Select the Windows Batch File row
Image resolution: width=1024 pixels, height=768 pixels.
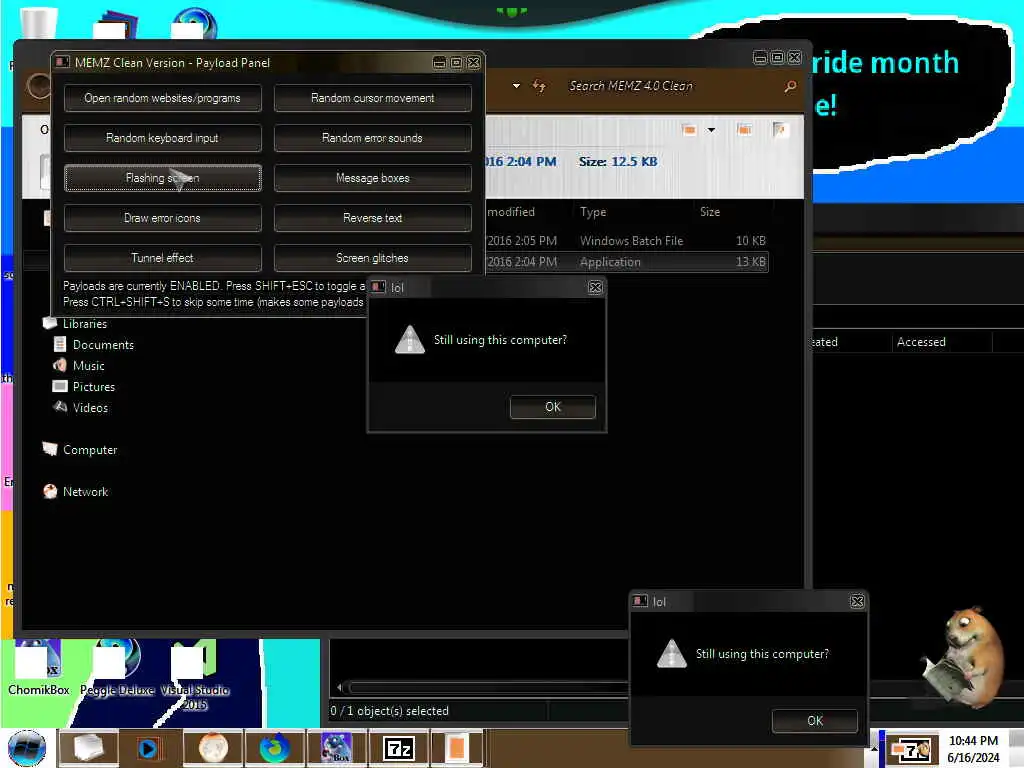coord(627,240)
